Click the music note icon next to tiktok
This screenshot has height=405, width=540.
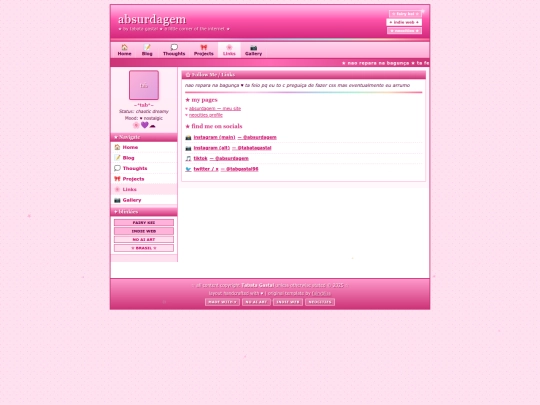click(188, 158)
